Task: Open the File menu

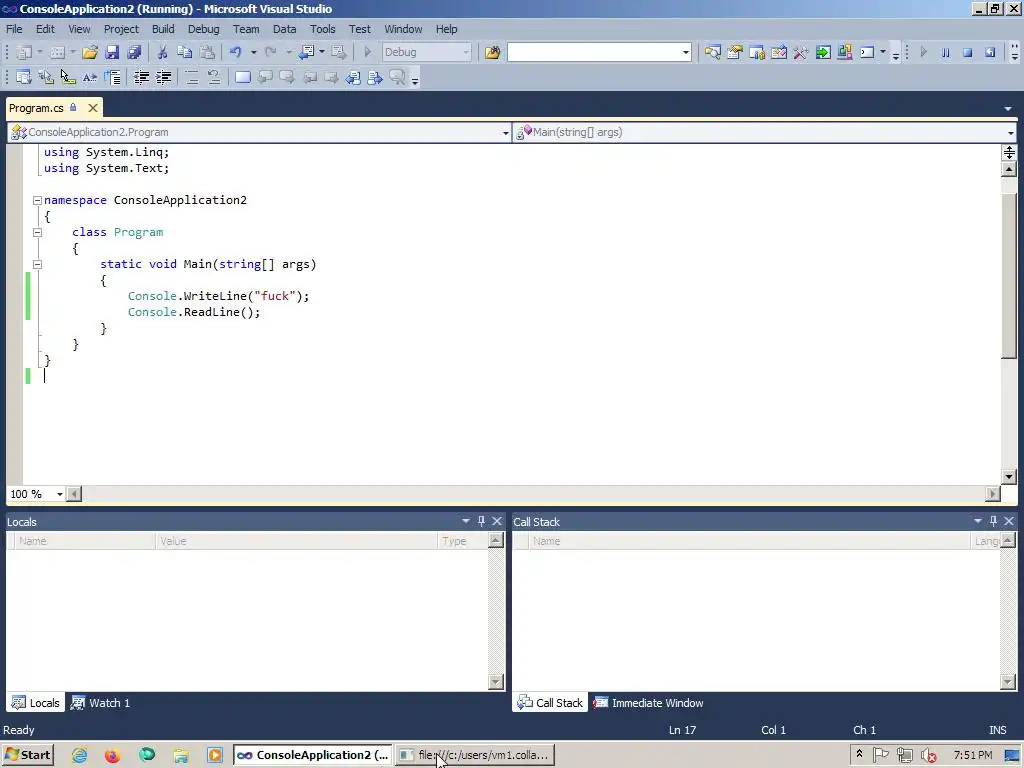Action: (x=14, y=29)
